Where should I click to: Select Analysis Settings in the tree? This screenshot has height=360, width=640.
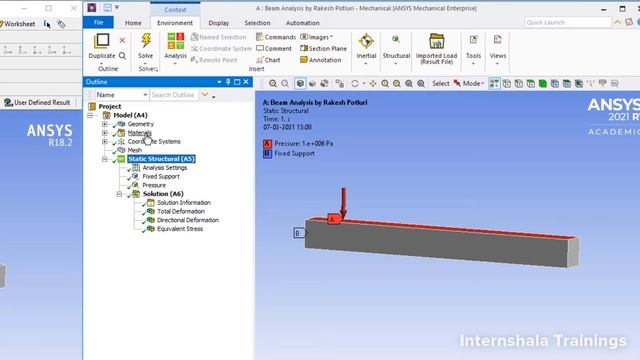[x=164, y=168]
